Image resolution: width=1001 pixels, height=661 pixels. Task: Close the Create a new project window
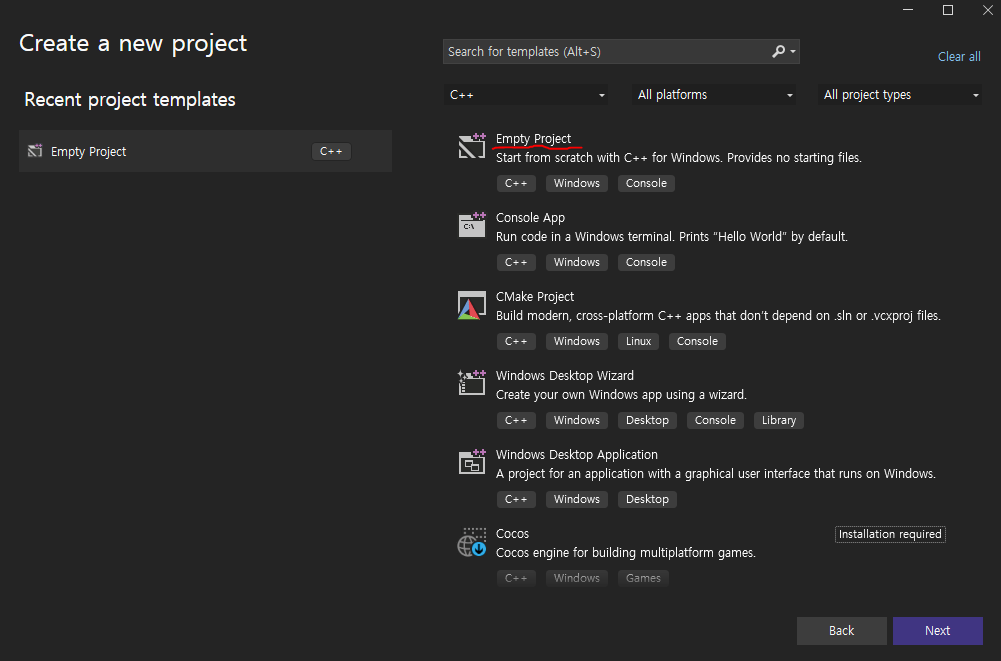[988, 10]
